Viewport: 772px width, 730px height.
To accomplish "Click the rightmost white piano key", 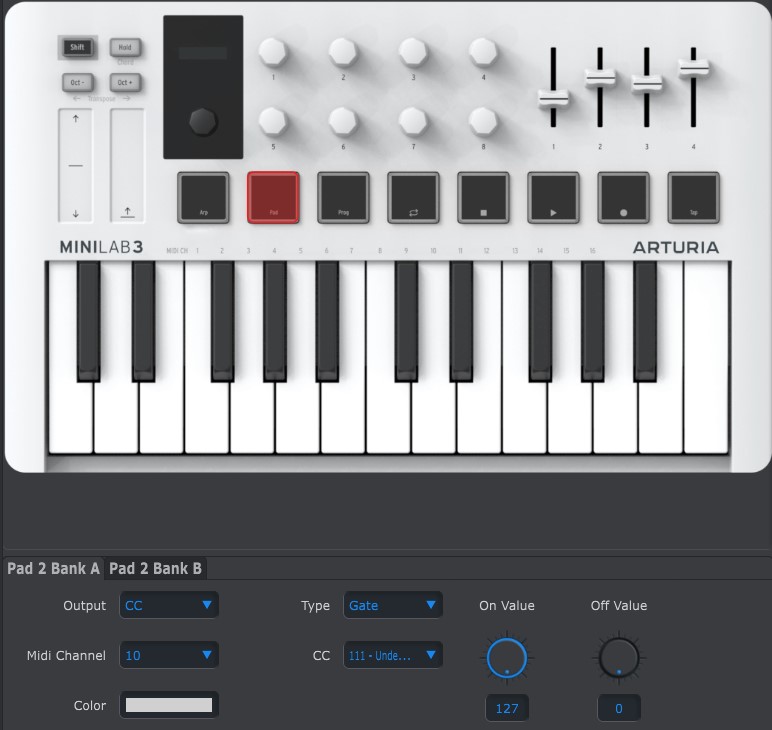I will click(706, 357).
